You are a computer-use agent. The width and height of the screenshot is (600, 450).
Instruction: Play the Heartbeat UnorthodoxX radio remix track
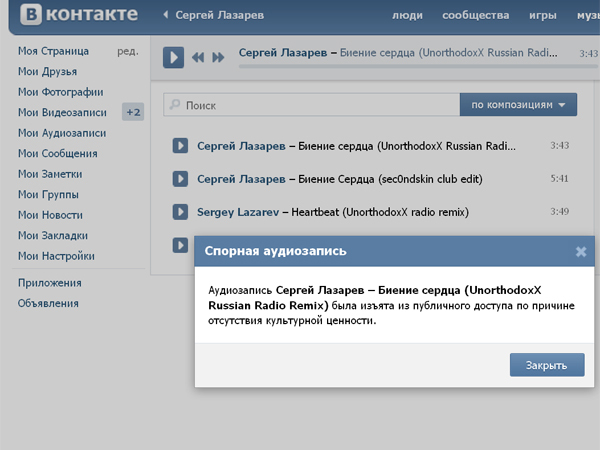tap(181, 212)
